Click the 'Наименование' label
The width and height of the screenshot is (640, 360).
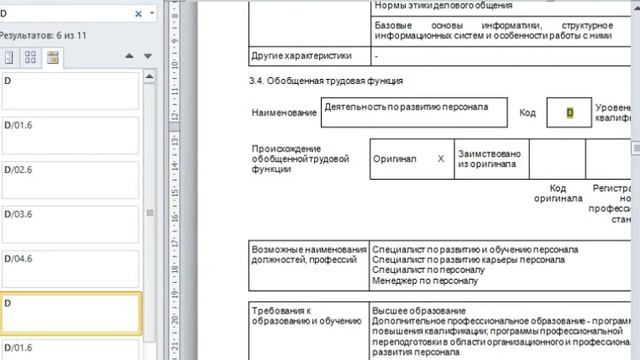(284, 113)
